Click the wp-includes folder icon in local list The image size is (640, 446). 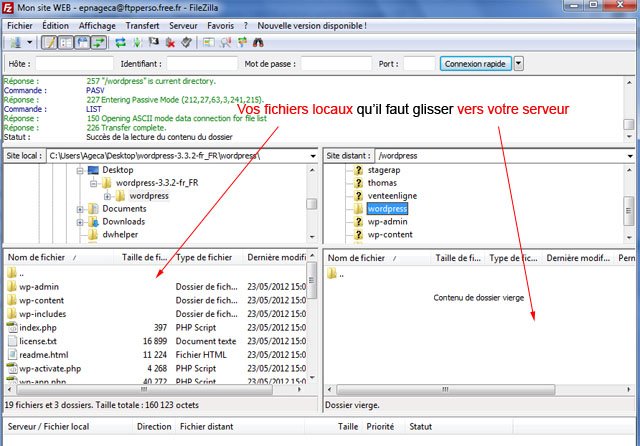click(x=12, y=313)
